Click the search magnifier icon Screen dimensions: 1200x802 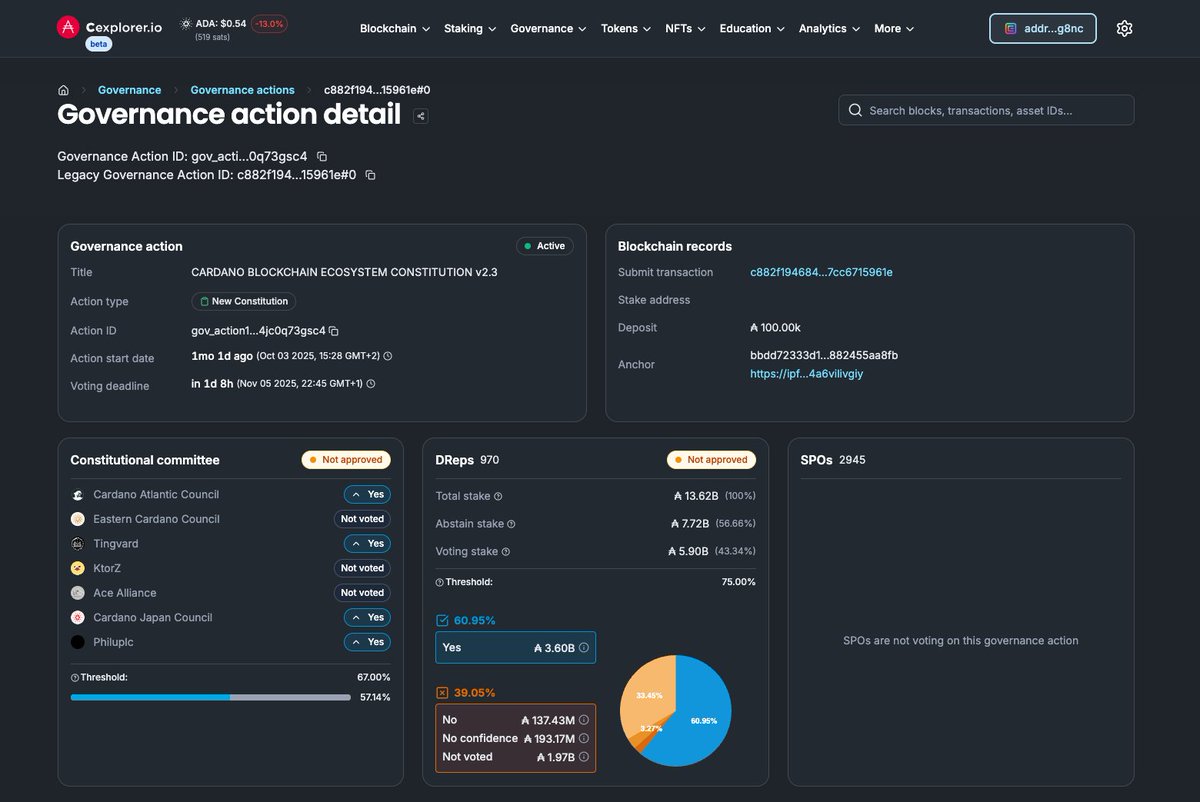pyautogui.click(x=855, y=110)
